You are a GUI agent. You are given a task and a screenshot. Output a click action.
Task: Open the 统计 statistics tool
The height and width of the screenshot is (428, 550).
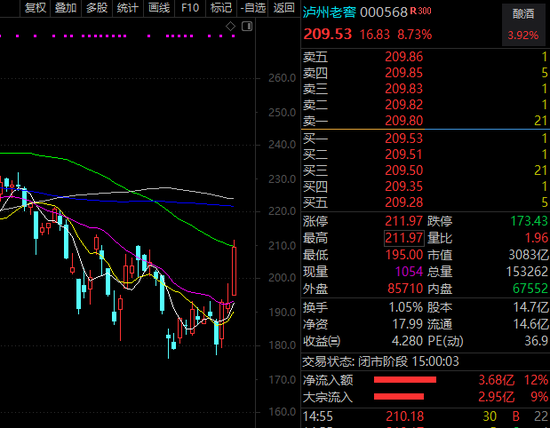pos(128,8)
